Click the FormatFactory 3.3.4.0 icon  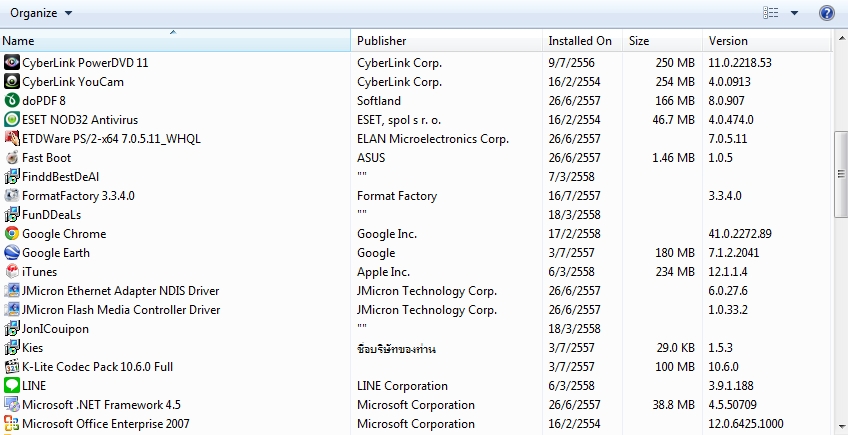pyautogui.click(x=11, y=195)
